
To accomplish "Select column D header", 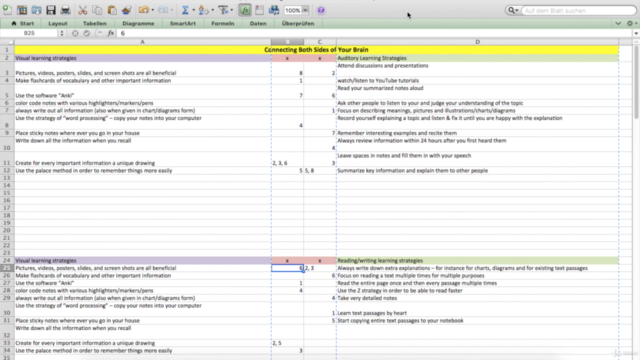I will 477,42.
